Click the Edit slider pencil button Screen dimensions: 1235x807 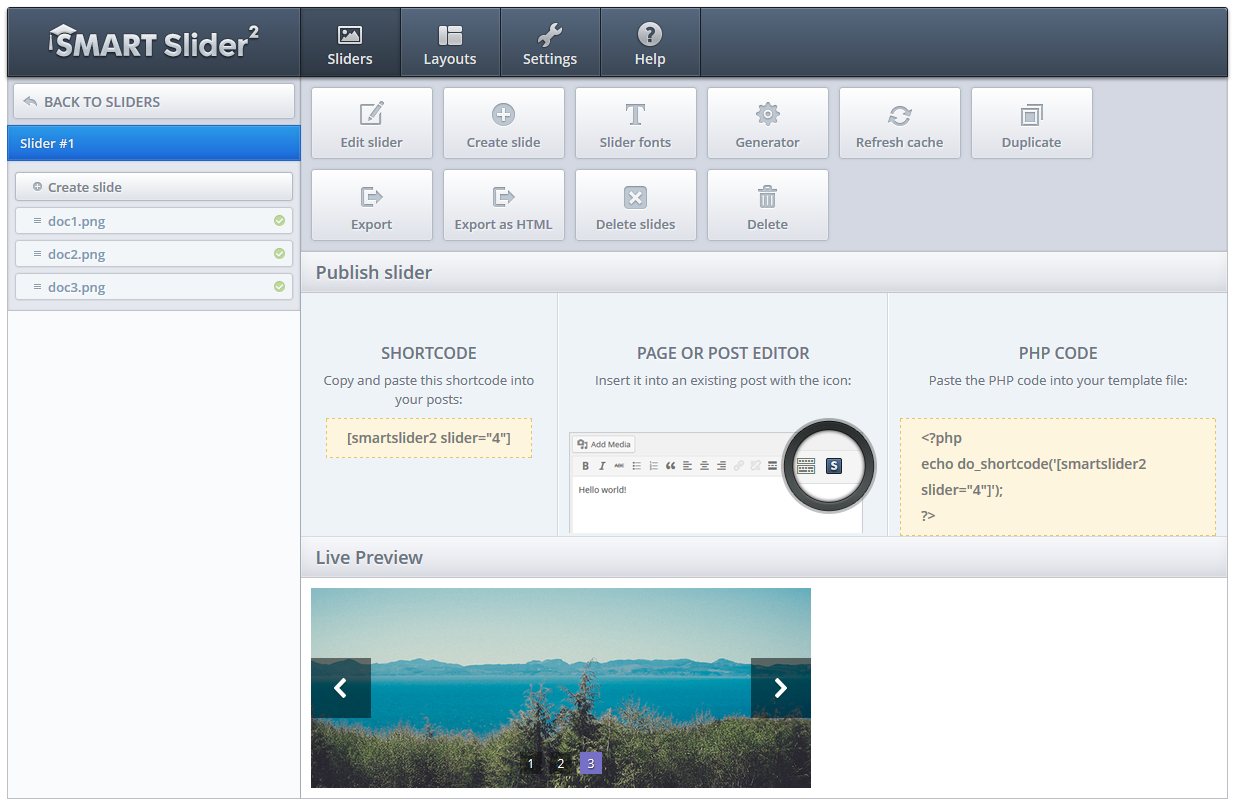coord(372,123)
